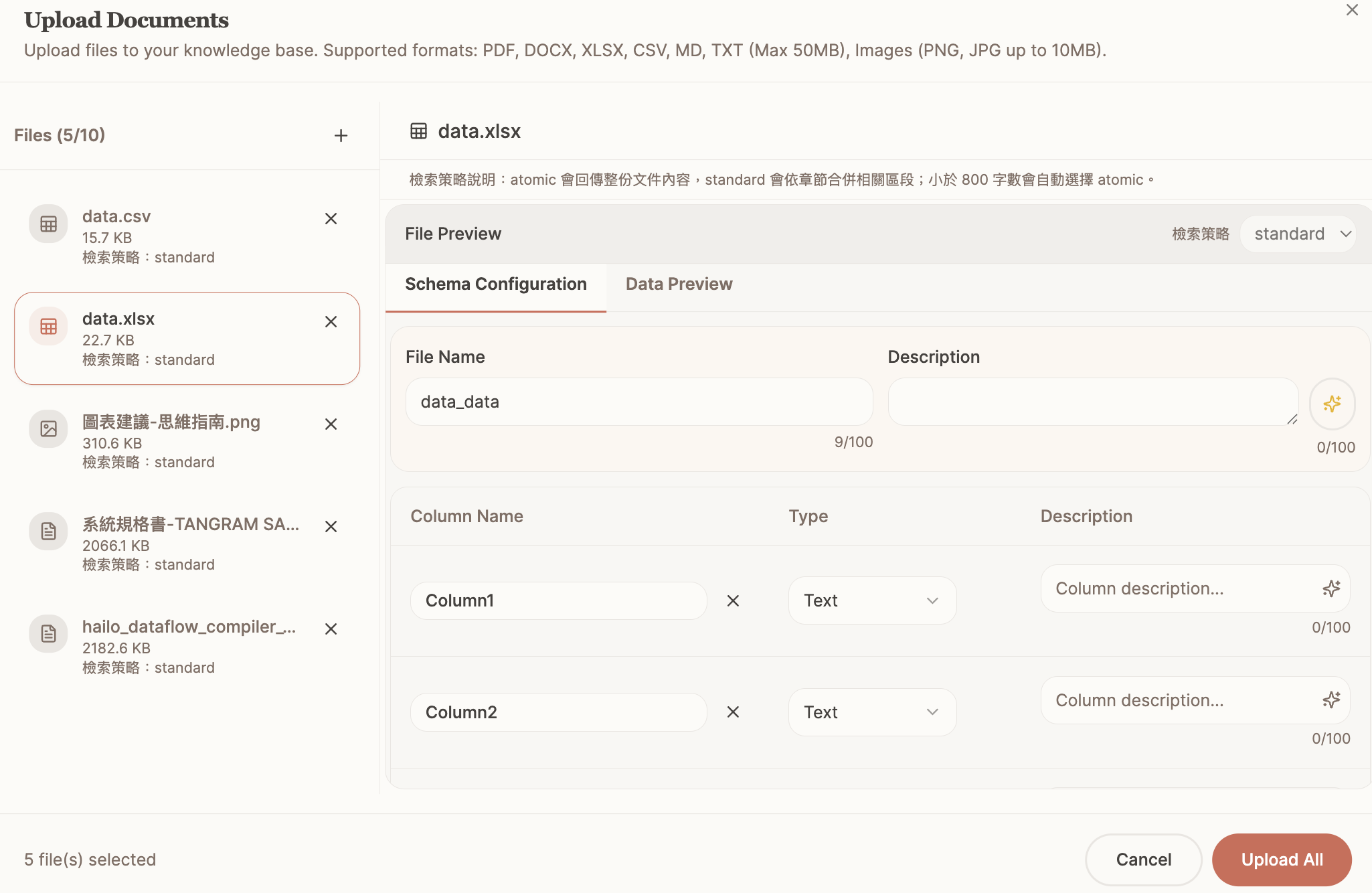Switch to the Data Preview tab
Viewport: 1372px width, 893px height.
(x=679, y=285)
